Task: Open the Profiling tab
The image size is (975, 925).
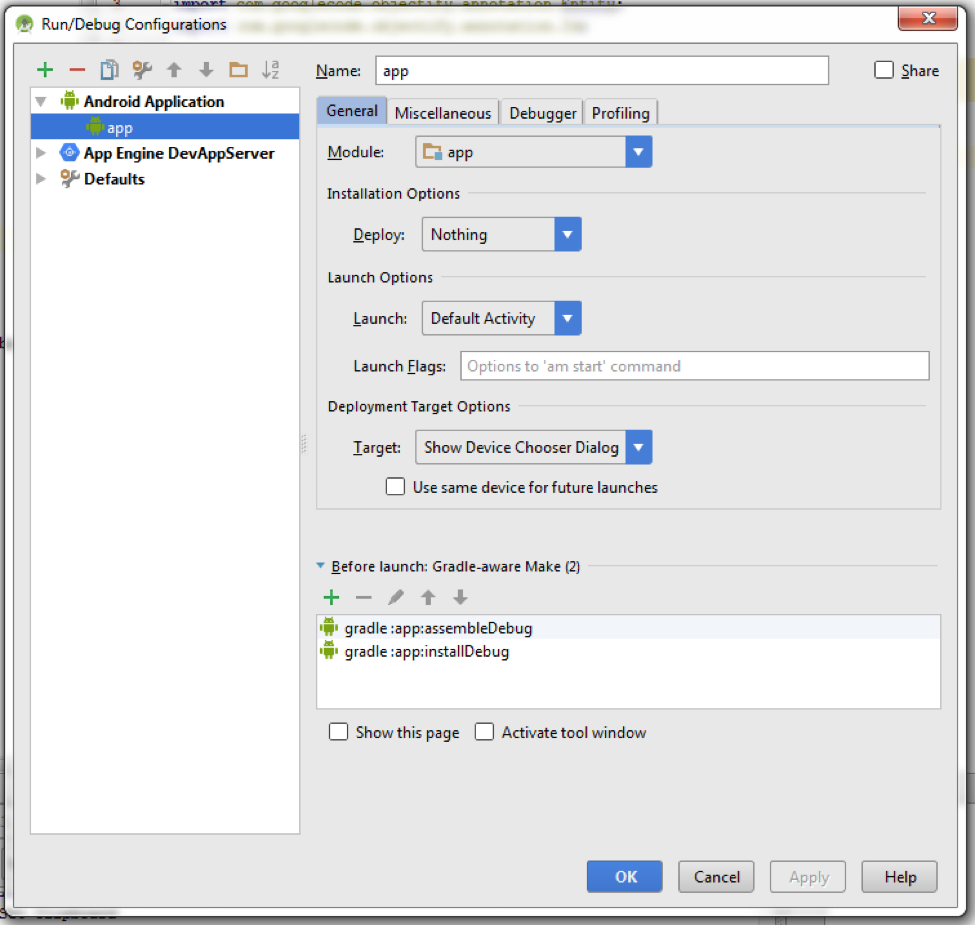Action: click(620, 113)
